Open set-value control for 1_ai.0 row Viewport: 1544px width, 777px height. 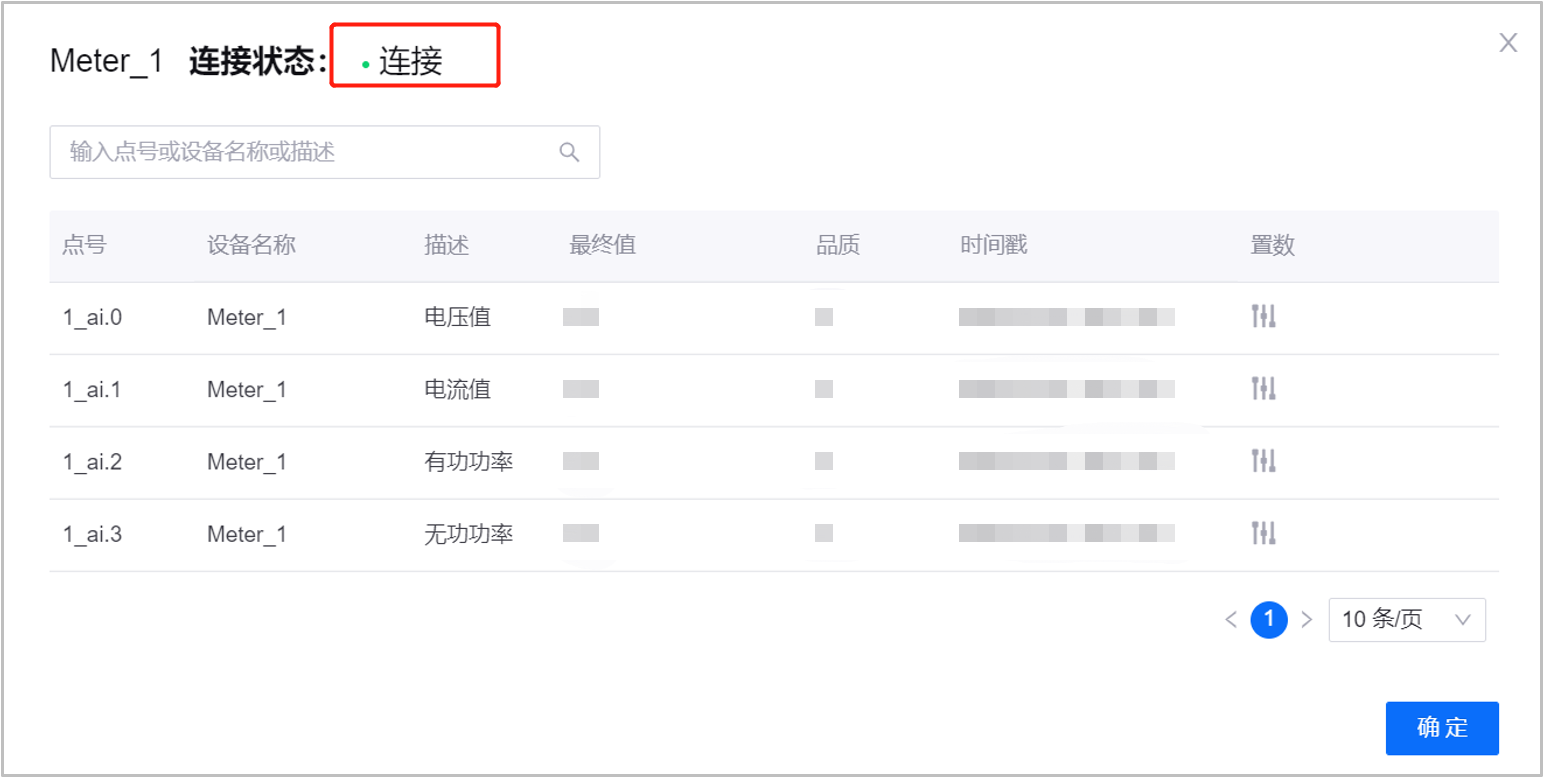pyautogui.click(x=1264, y=317)
